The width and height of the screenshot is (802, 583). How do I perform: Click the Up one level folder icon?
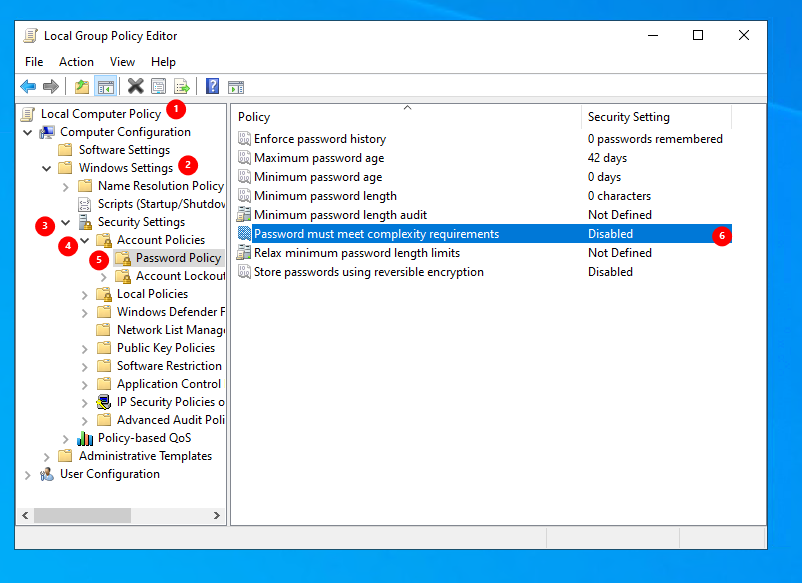pos(82,87)
